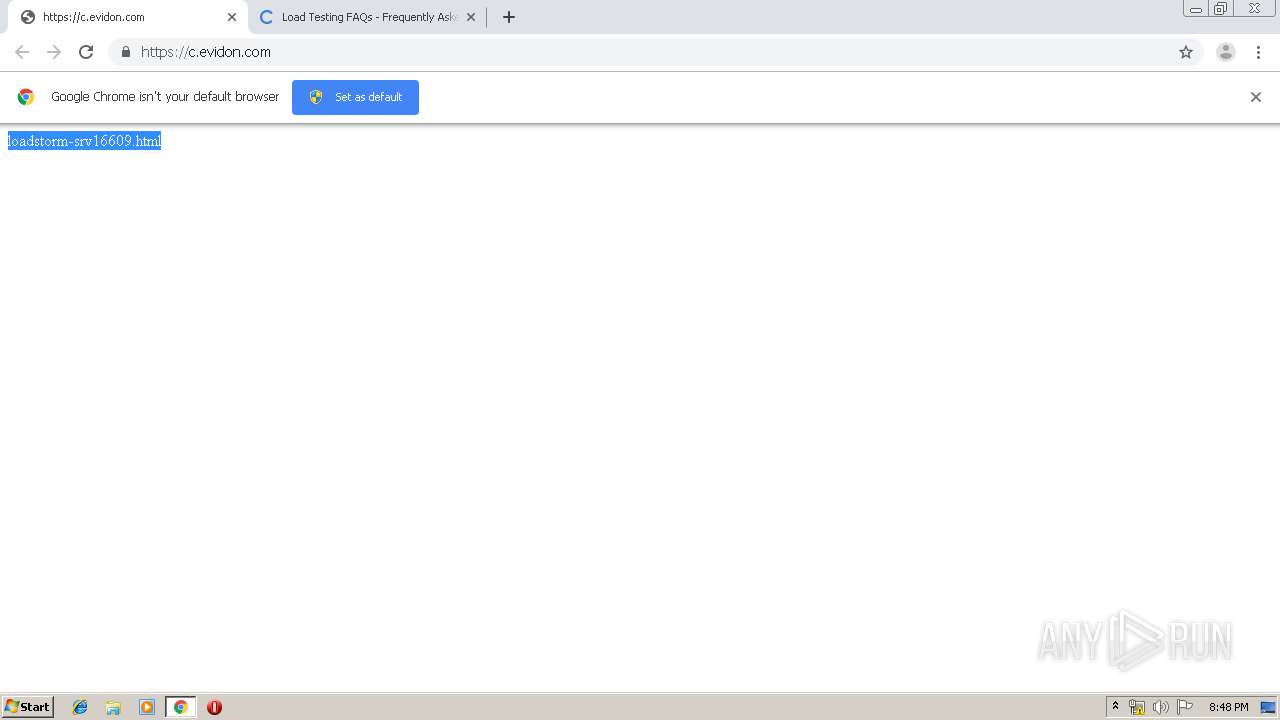This screenshot has width=1280, height=720.
Task: Launch Internet Explorer from the taskbar
Action: [x=80, y=707]
